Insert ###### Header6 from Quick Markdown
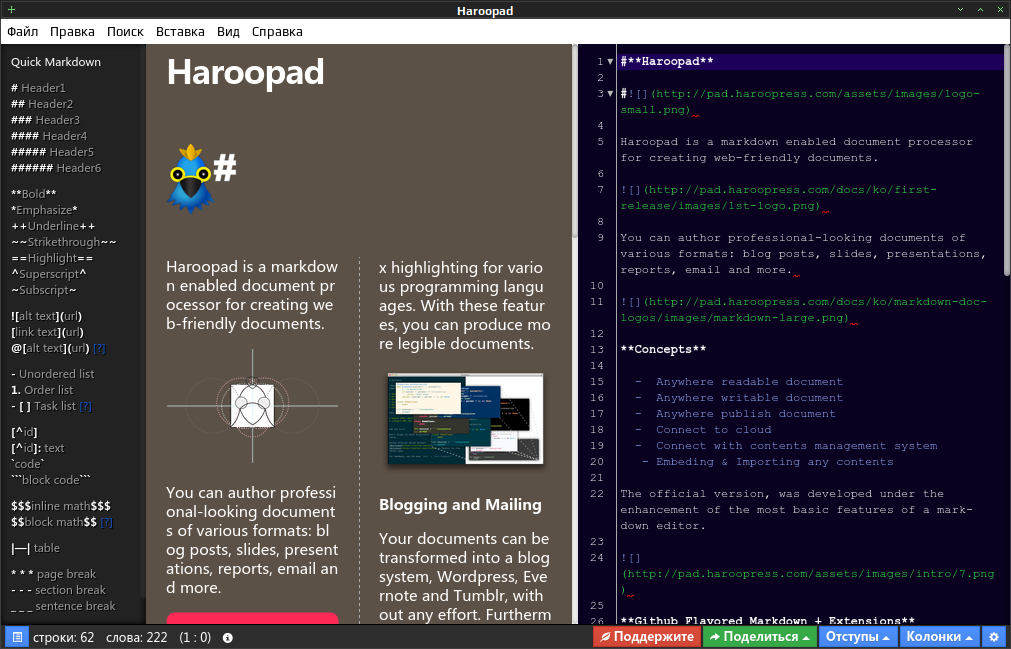 point(56,168)
